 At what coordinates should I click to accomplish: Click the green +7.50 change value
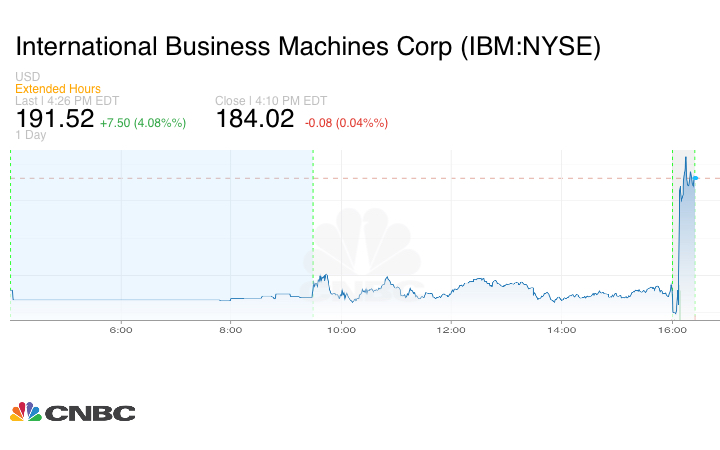point(143,123)
